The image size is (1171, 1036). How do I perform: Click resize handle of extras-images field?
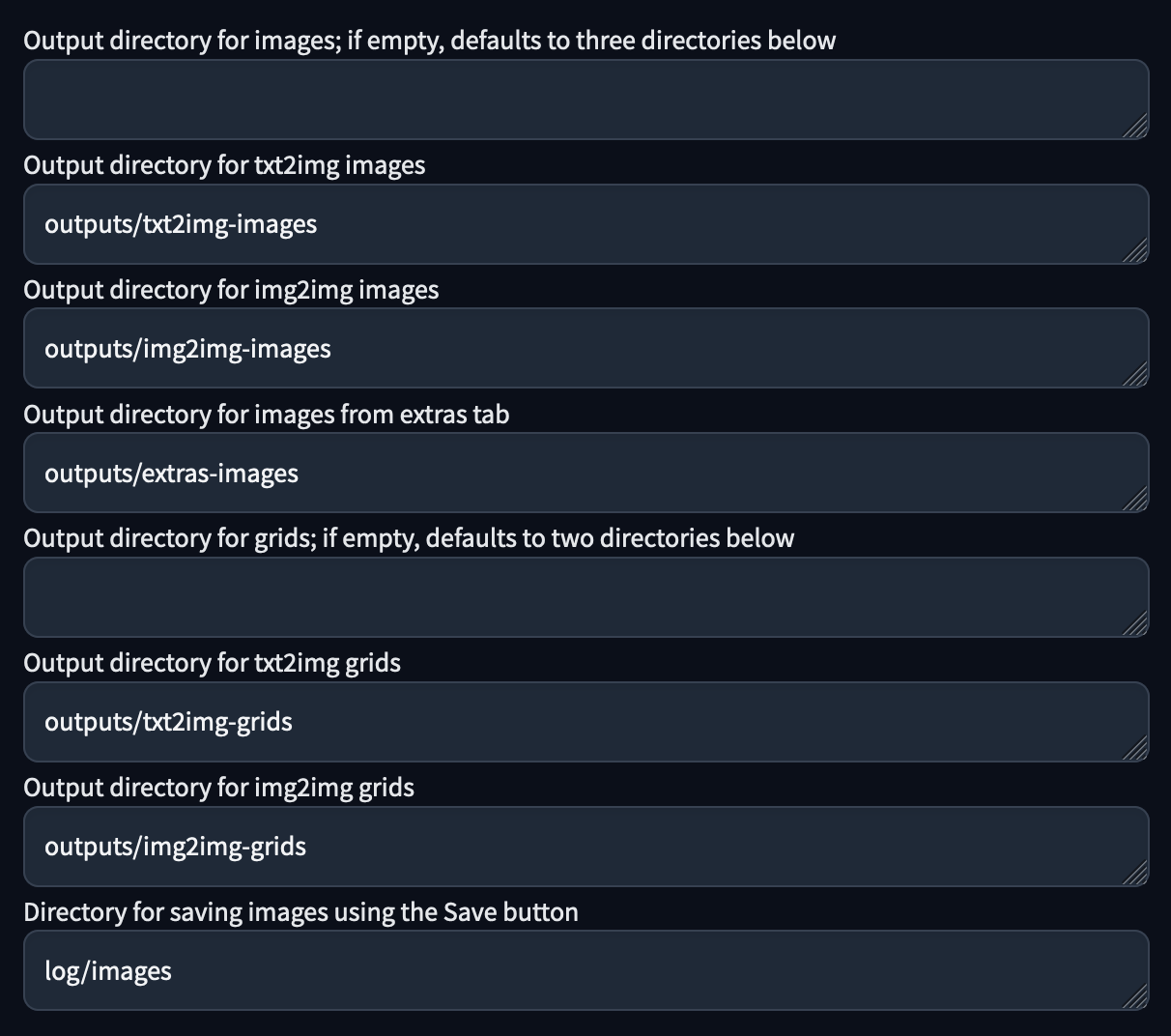(x=1136, y=500)
